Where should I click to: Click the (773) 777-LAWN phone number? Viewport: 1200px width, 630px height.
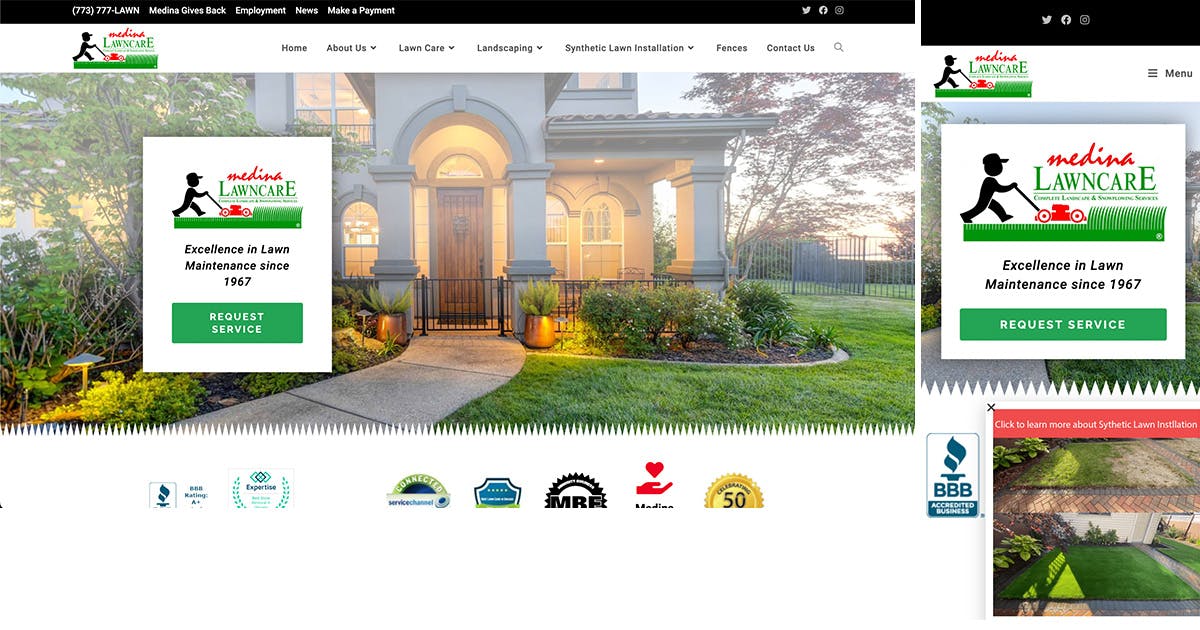pos(106,11)
